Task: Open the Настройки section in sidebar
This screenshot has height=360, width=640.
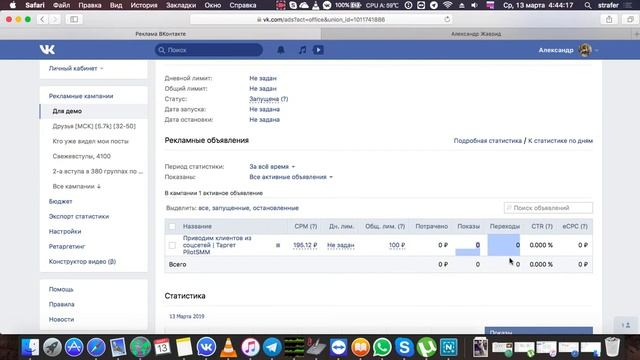Action: [65, 231]
